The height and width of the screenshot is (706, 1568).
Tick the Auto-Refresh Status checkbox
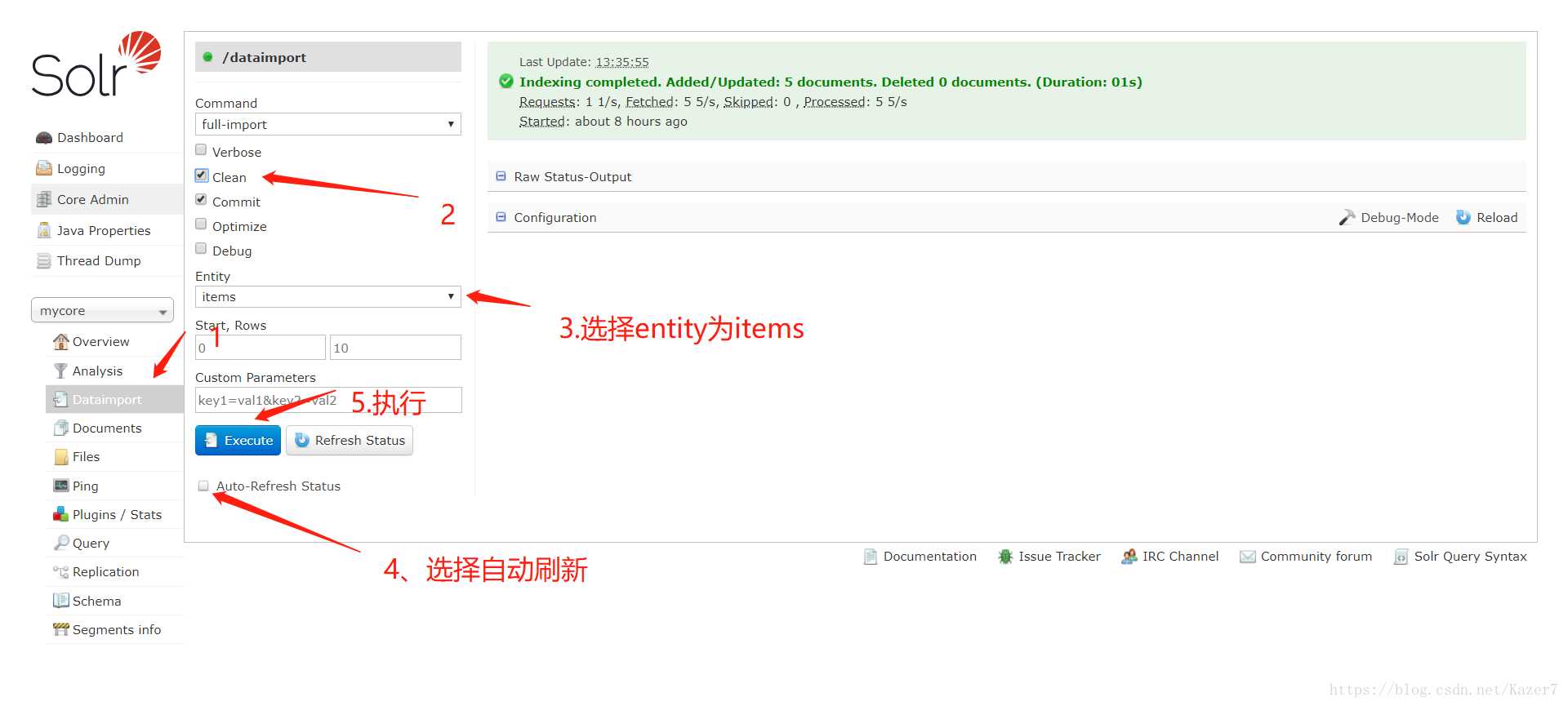point(203,486)
